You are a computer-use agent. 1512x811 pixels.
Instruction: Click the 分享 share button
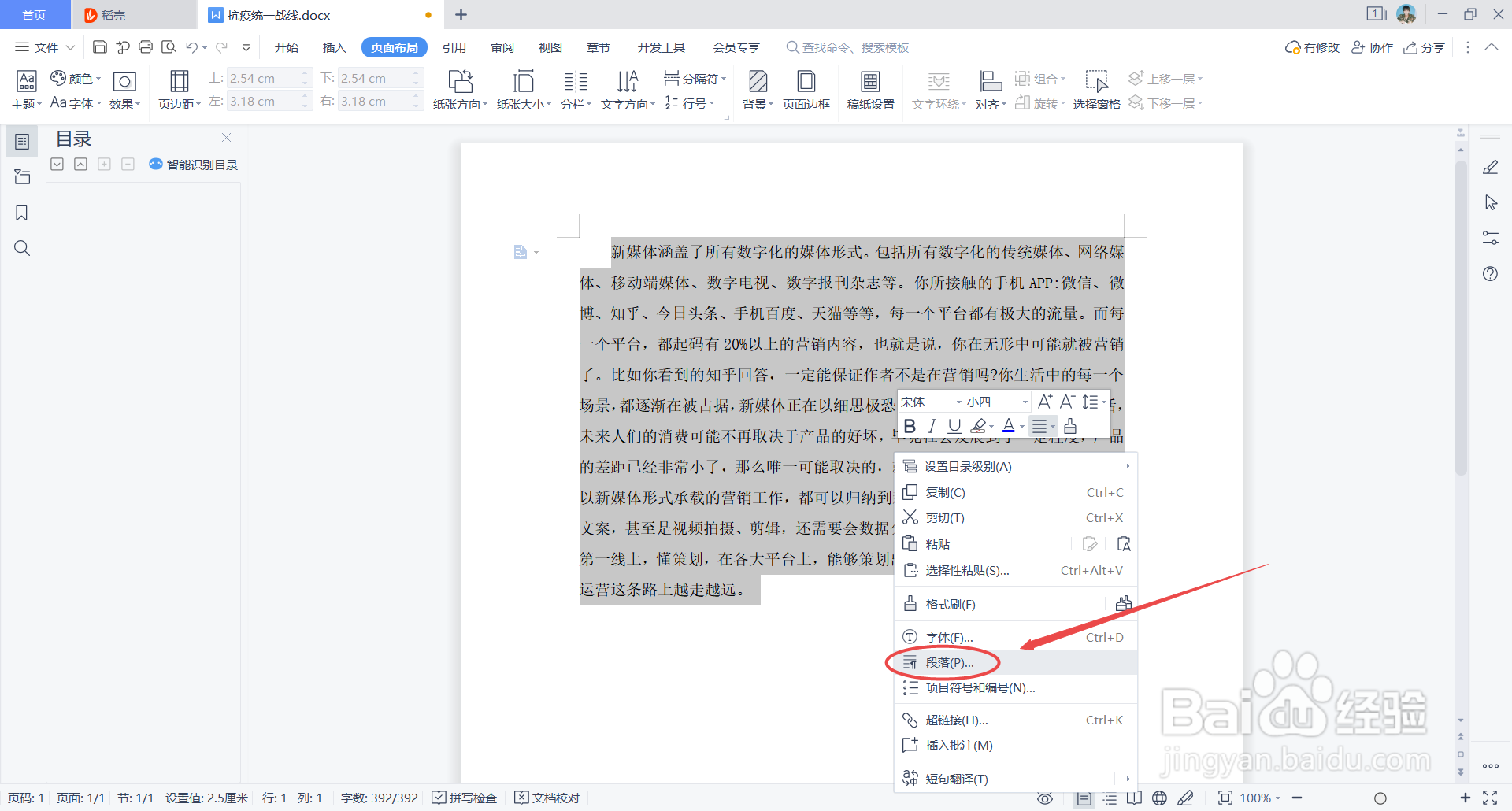click(1425, 47)
